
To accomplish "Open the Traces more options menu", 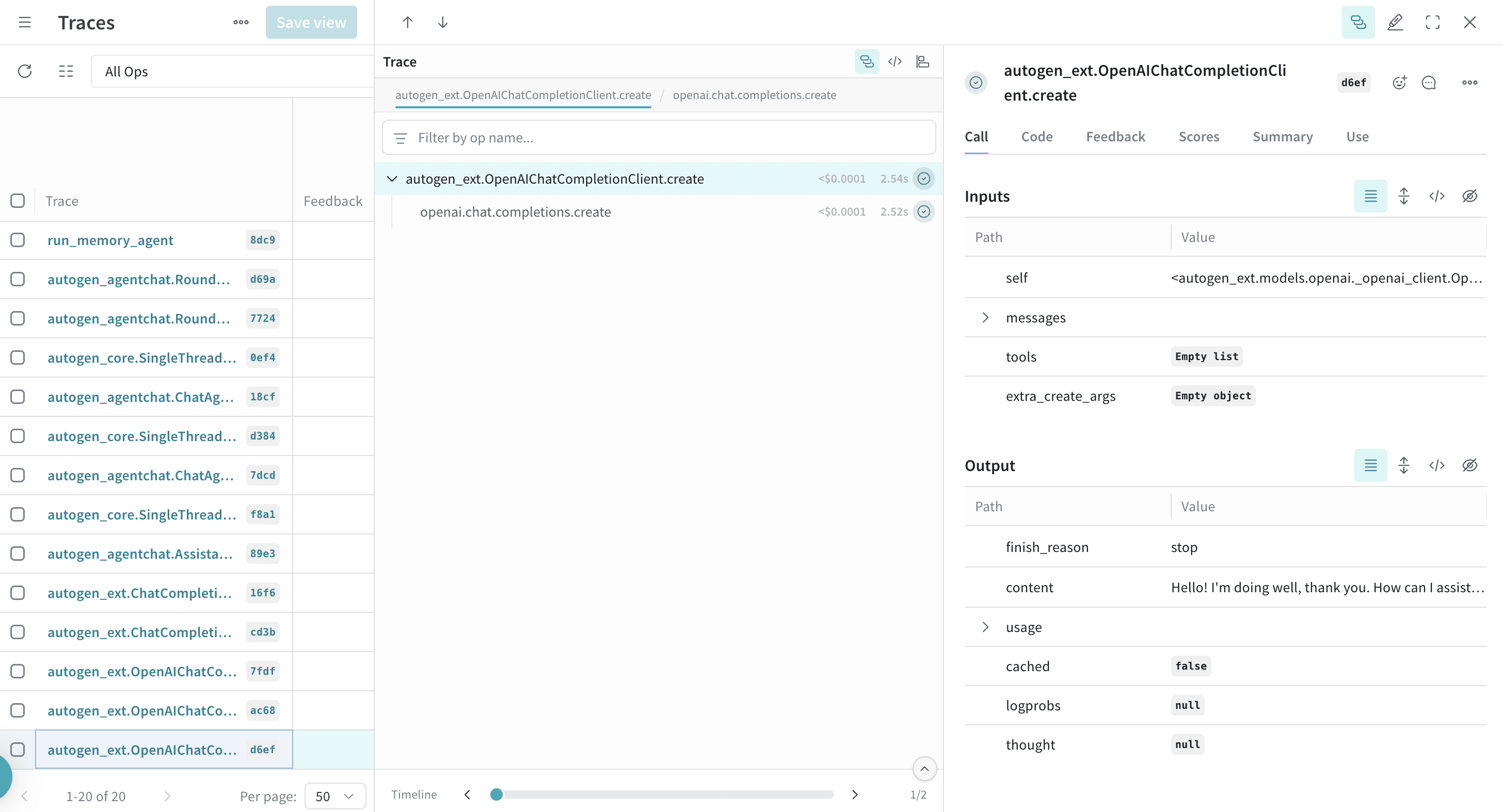I will tap(241, 22).
